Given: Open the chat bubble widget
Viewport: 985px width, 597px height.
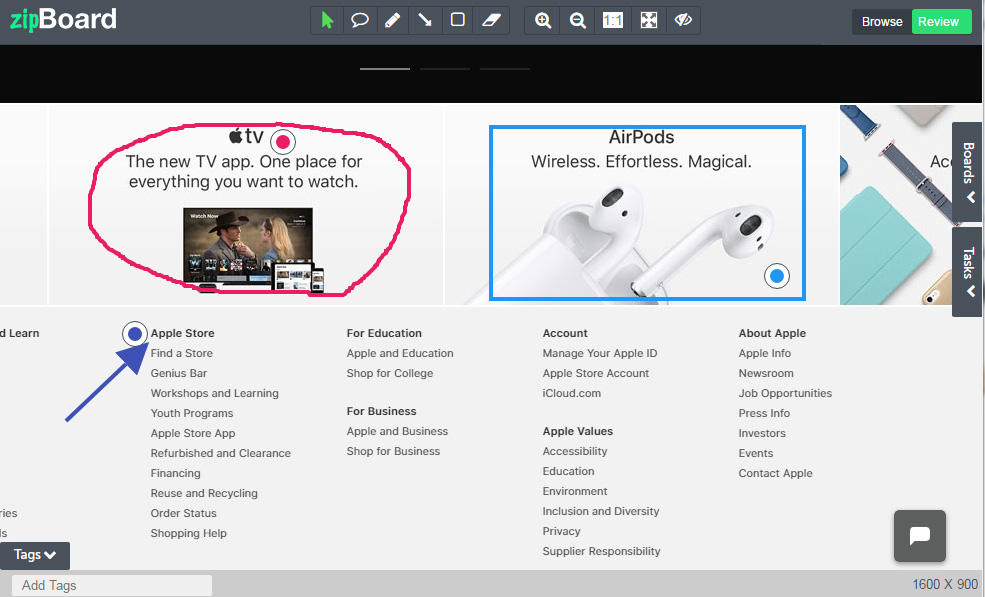Looking at the screenshot, I should coord(919,535).
